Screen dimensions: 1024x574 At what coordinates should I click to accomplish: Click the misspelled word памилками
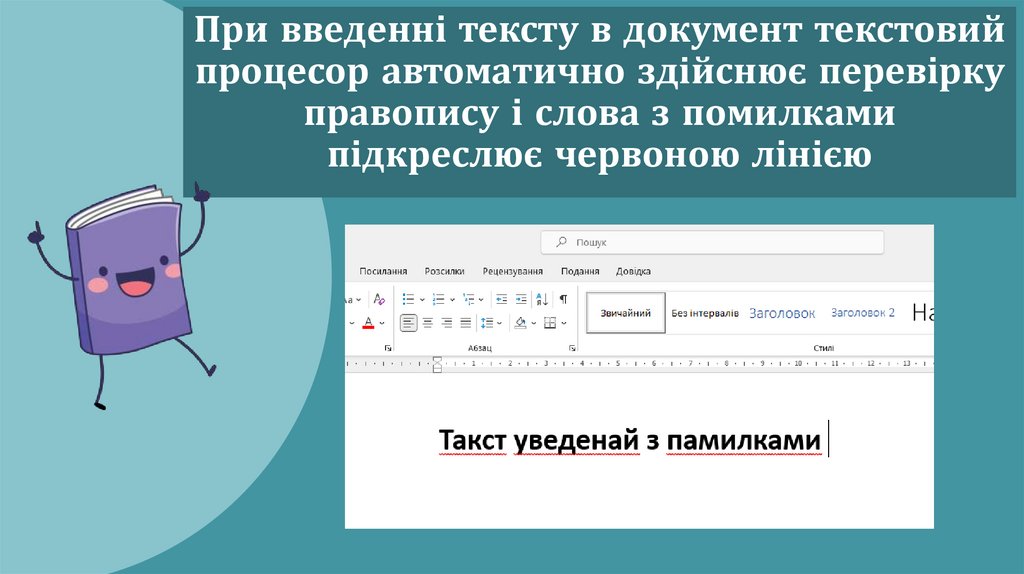pyautogui.click(x=743, y=441)
